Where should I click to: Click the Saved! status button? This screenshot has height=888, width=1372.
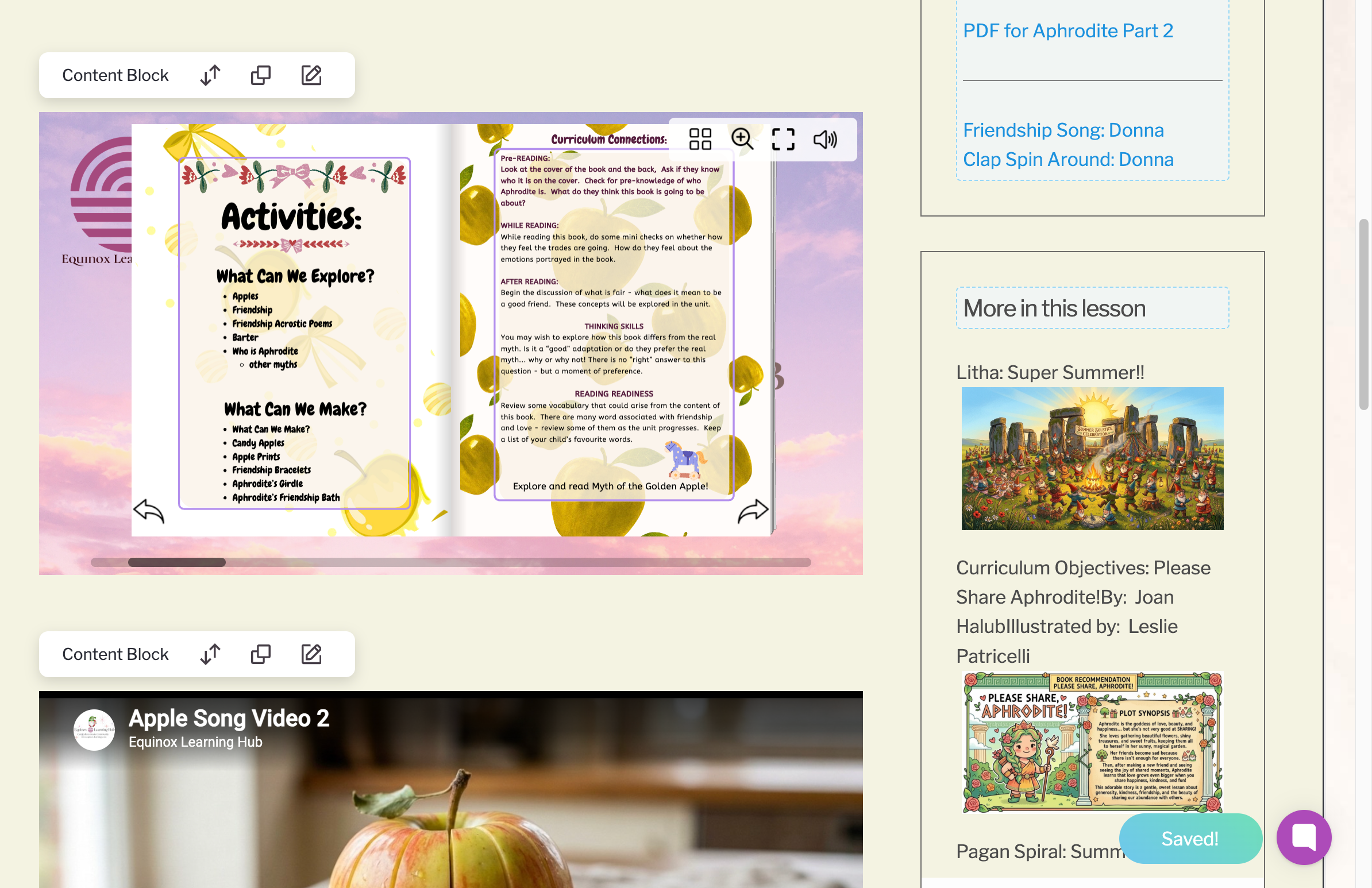tap(1190, 839)
